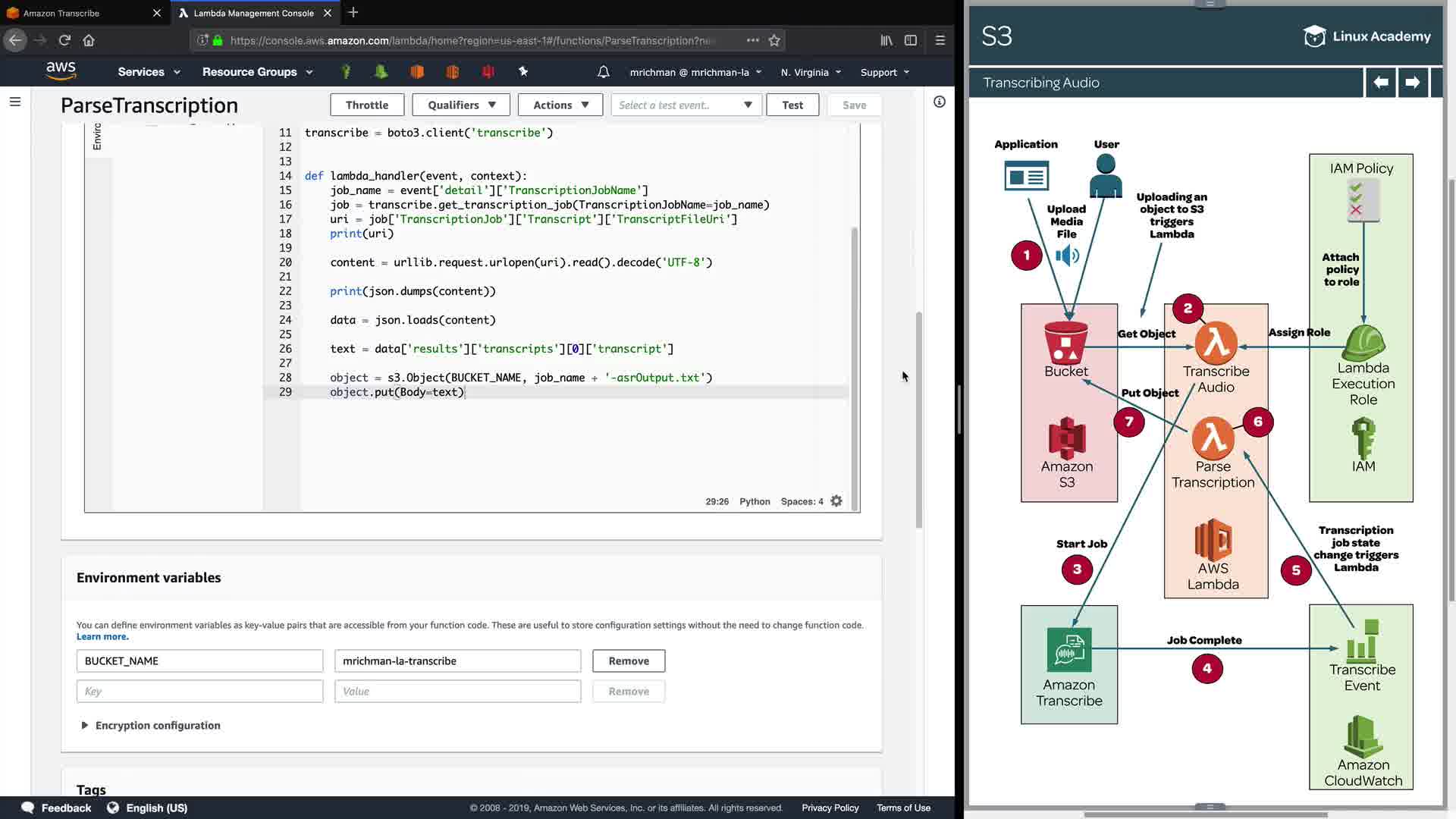
Task: Click the previous slide arrow
Action: (1381, 83)
